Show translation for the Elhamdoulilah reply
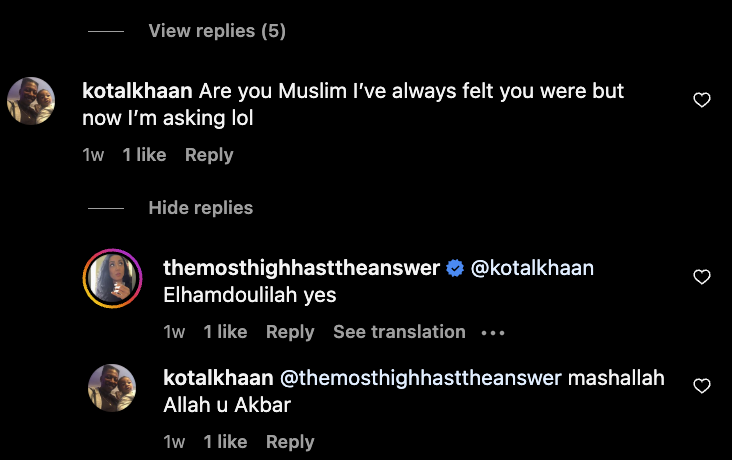Screen dimensions: 732x460 pos(399,332)
